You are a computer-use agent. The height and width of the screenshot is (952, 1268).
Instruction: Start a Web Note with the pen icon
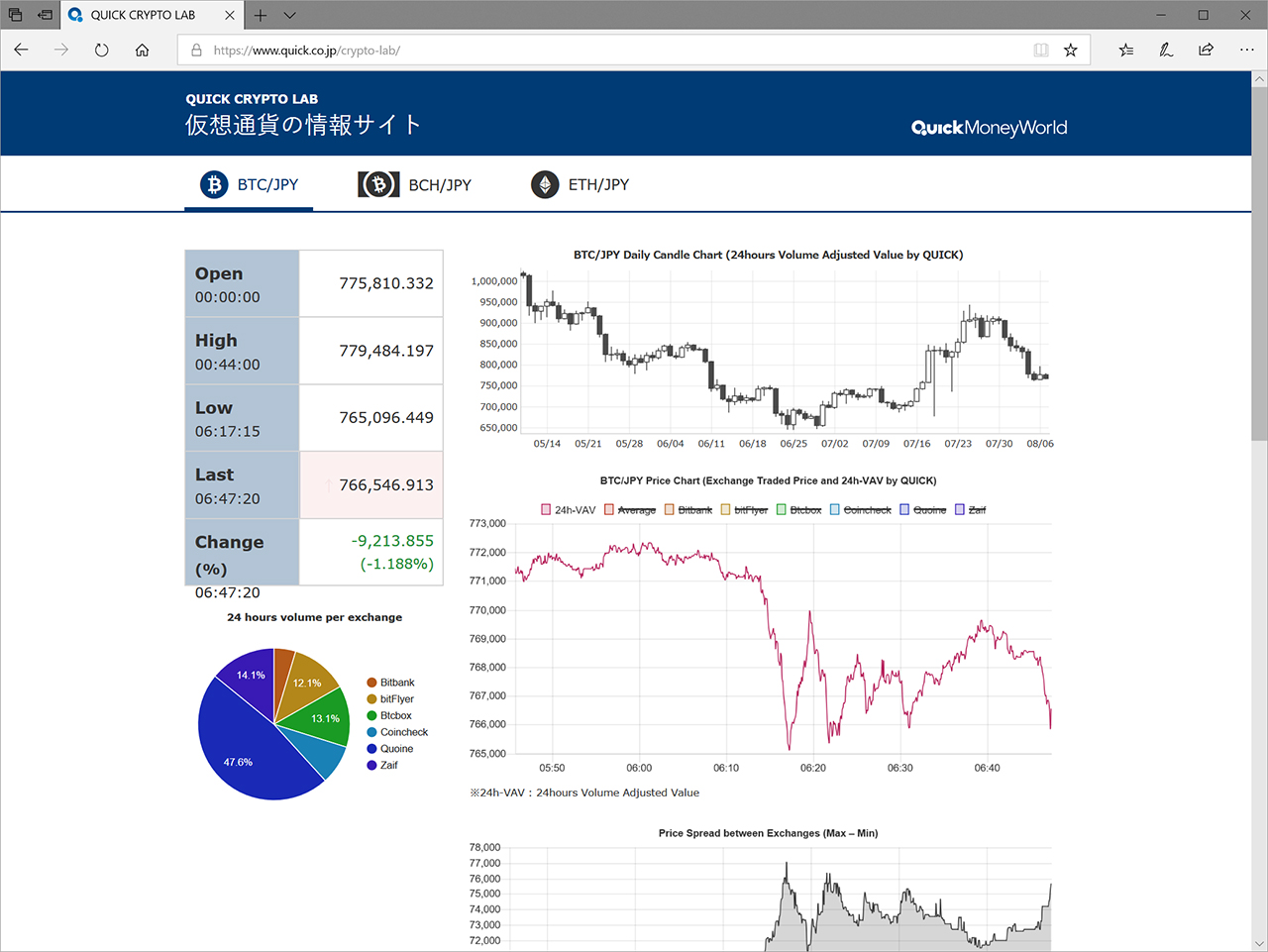point(1166,50)
